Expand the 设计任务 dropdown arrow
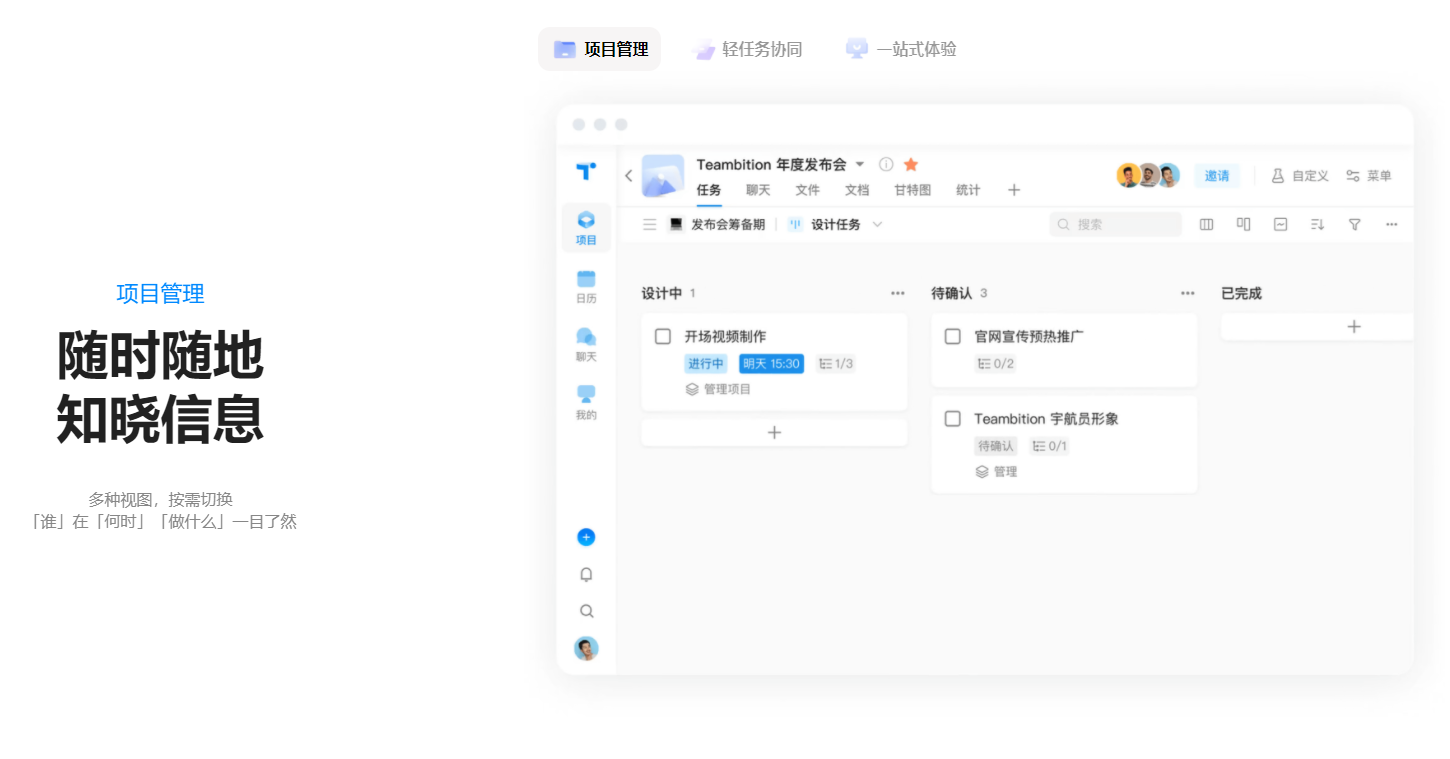 click(877, 225)
